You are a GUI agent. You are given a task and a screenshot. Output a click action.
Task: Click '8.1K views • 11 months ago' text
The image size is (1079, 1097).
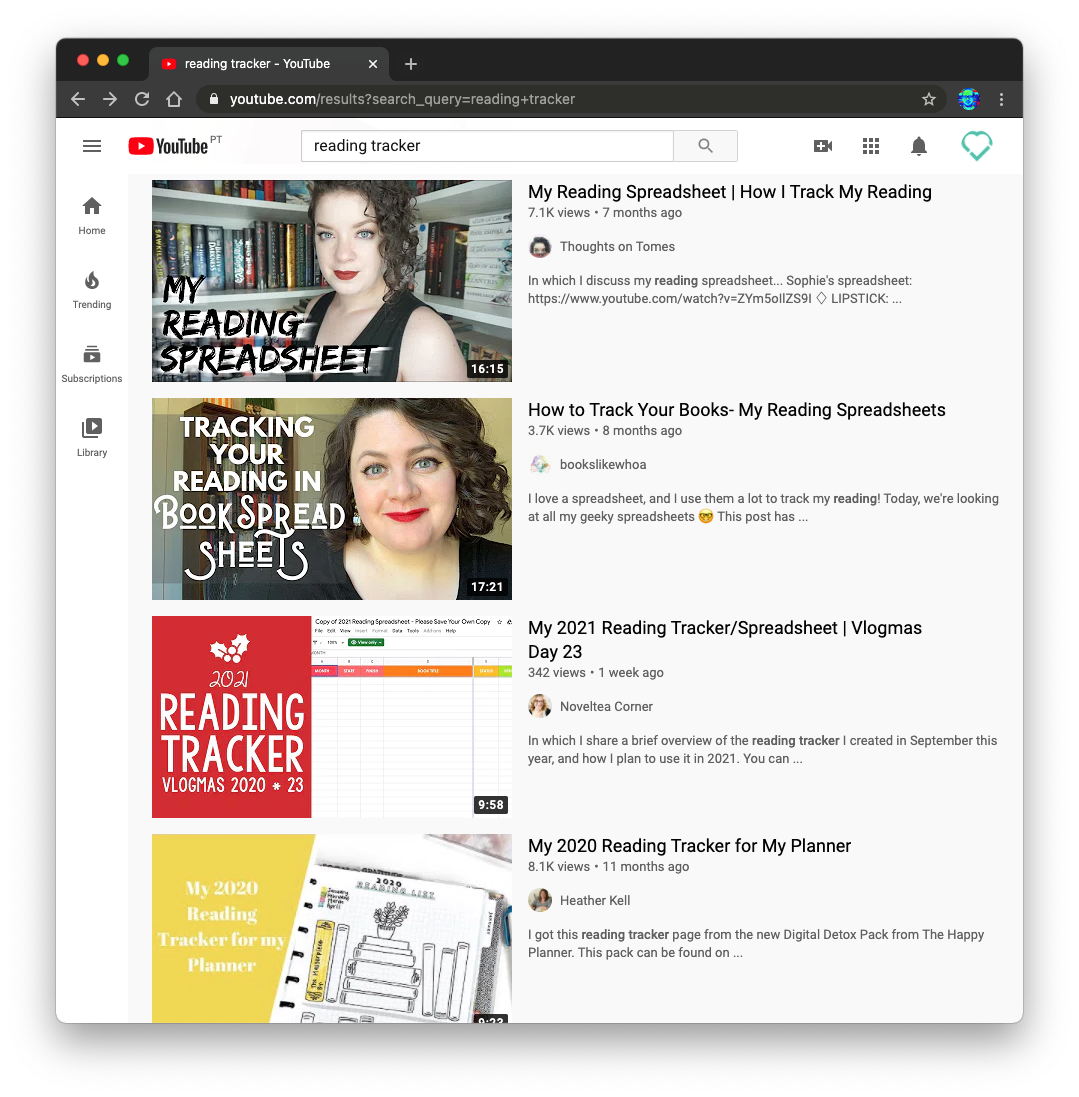608,867
